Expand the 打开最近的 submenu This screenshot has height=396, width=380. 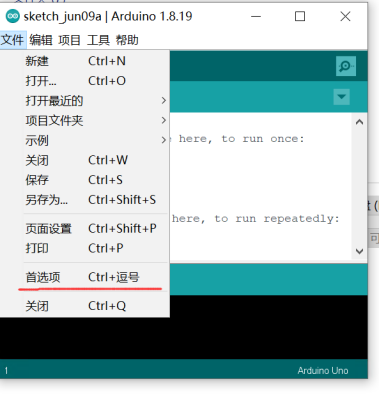[85, 101]
